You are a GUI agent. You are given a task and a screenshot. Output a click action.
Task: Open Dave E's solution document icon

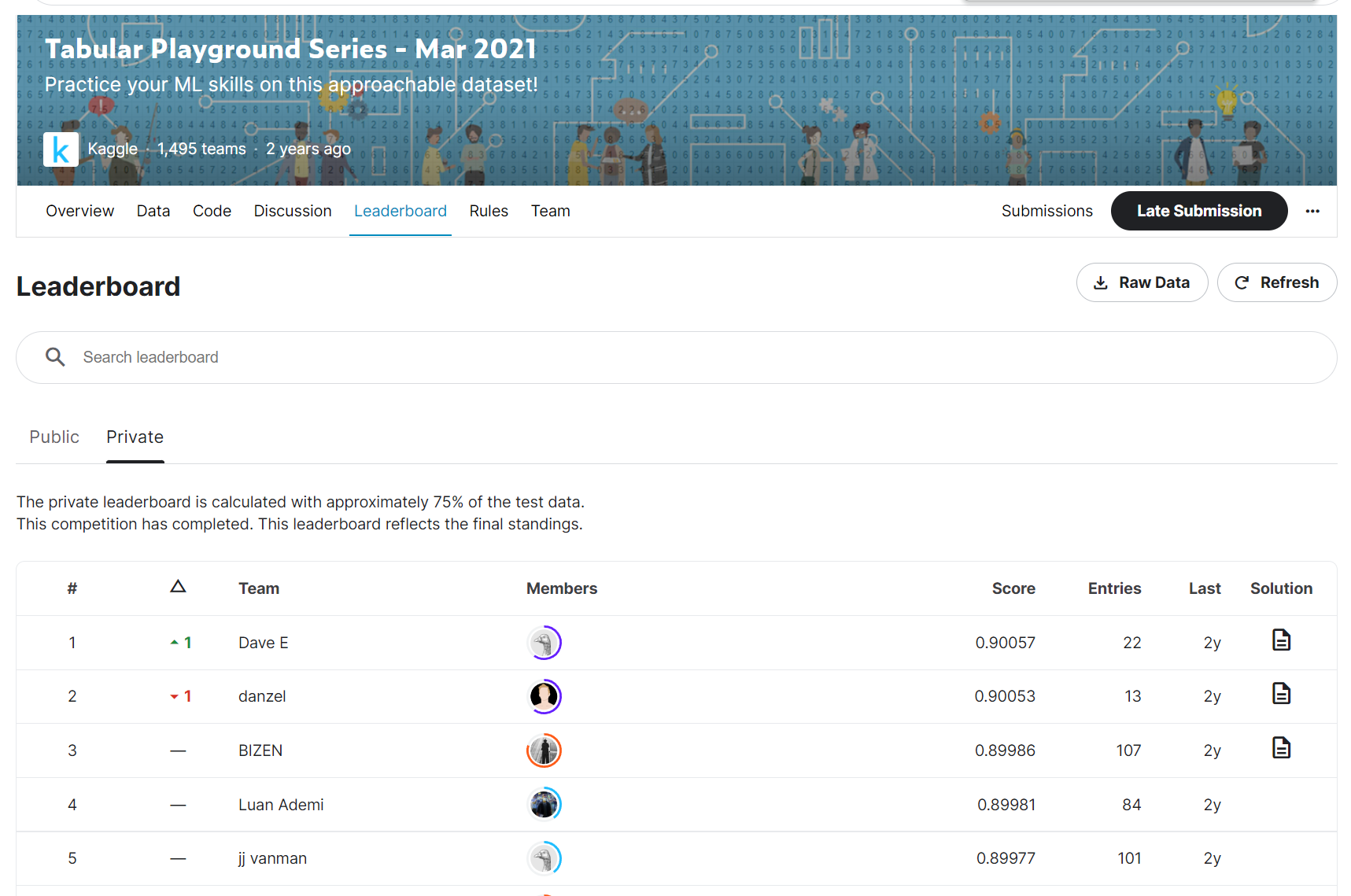pyautogui.click(x=1281, y=640)
